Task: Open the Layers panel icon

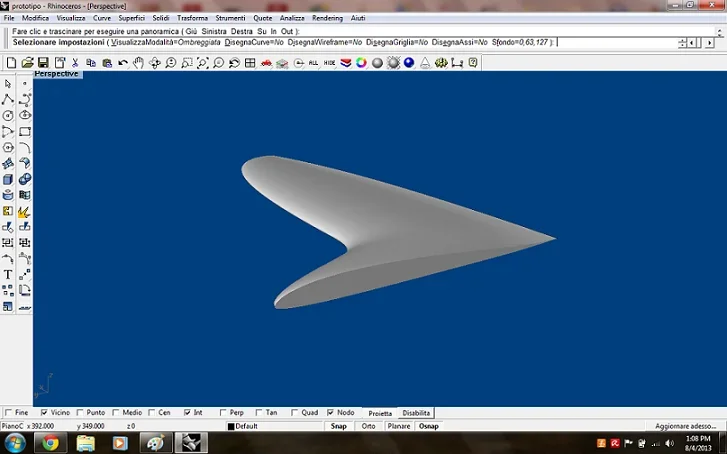Action: coord(345,63)
